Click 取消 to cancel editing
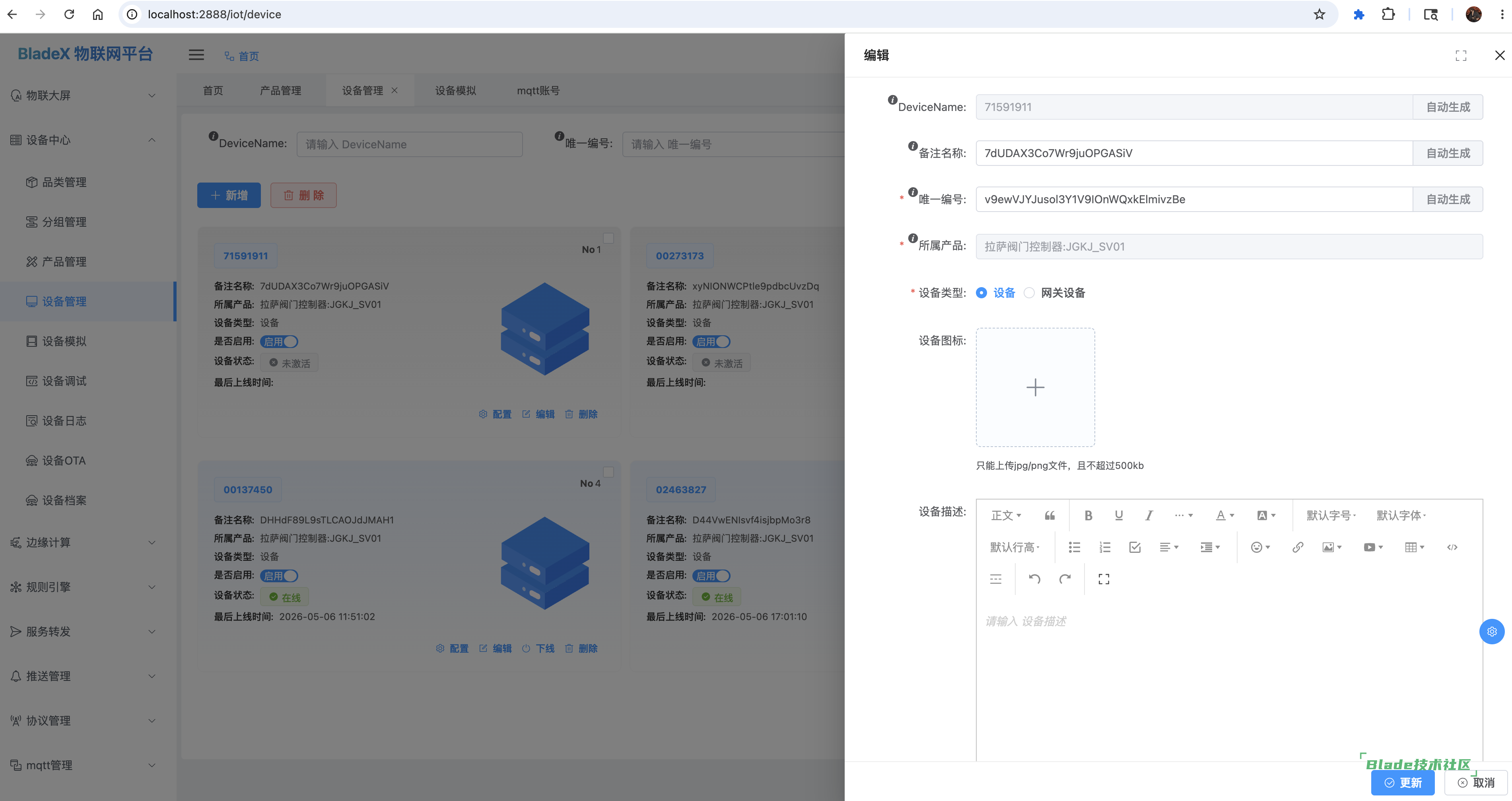 [1475, 782]
